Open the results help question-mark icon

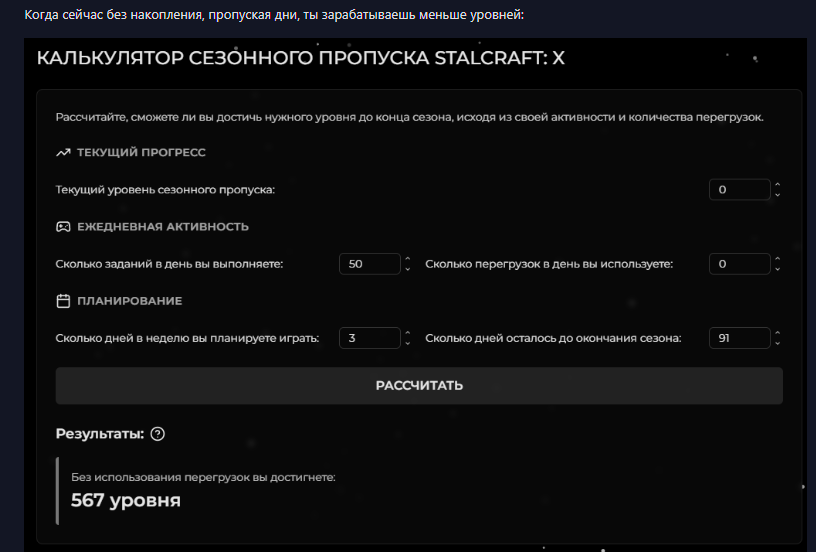[158, 434]
